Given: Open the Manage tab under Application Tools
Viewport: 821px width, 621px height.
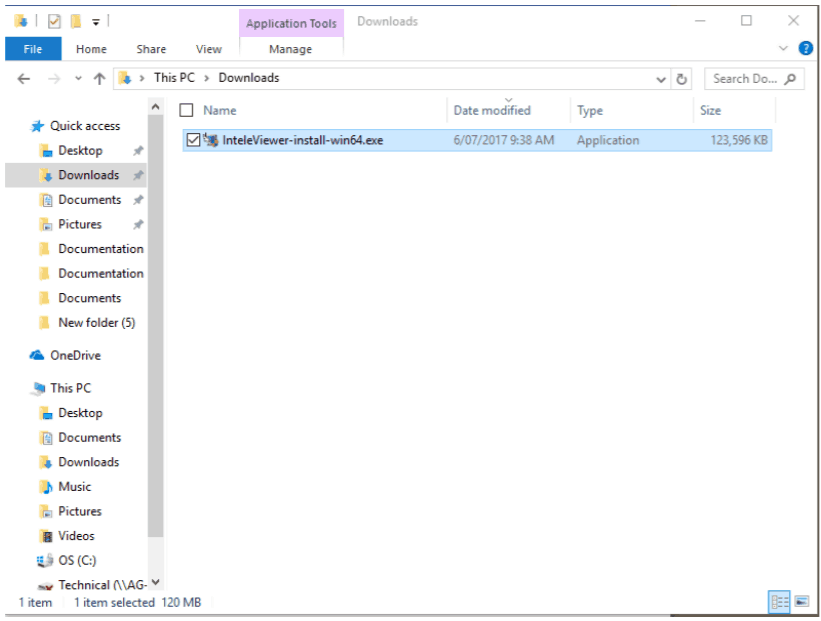Looking at the screenshot, I should pos(291,49).
